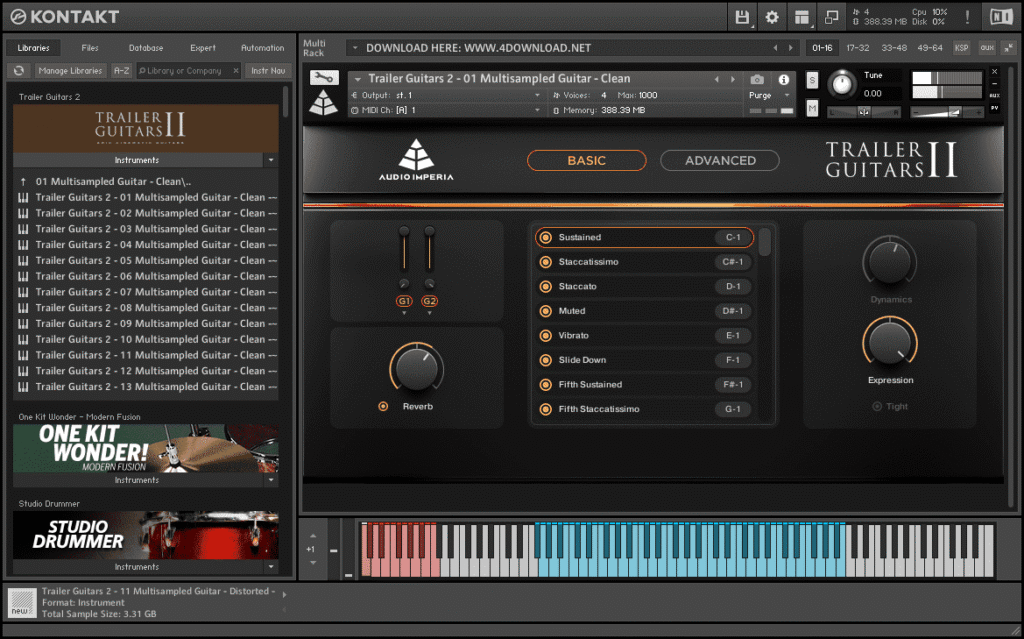Open Kontakt options via the gear icon
The width and height of the screenshot is (1024, 639).
pos(773,16)
